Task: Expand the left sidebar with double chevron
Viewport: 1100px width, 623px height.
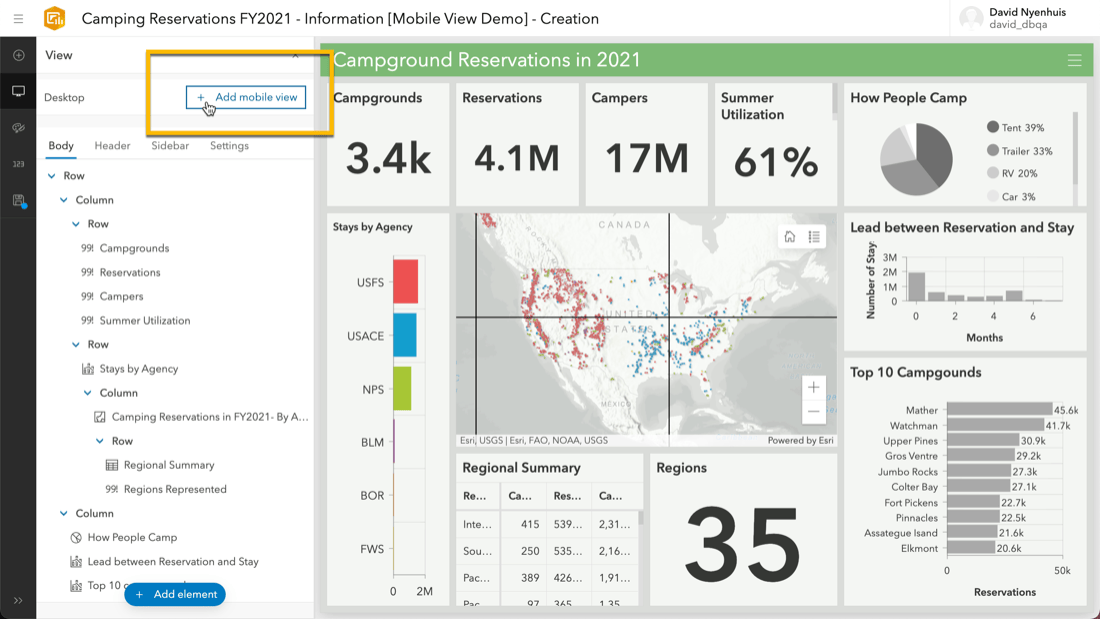Action: click(18, 601)
